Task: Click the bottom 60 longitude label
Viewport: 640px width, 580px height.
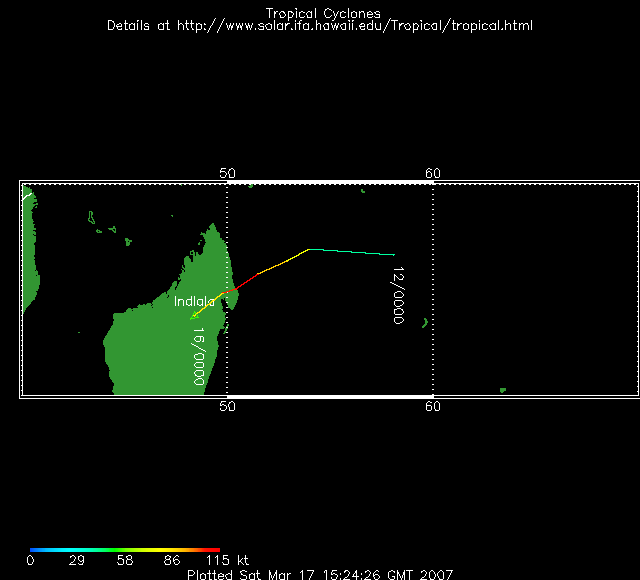Action: (432, 406)
